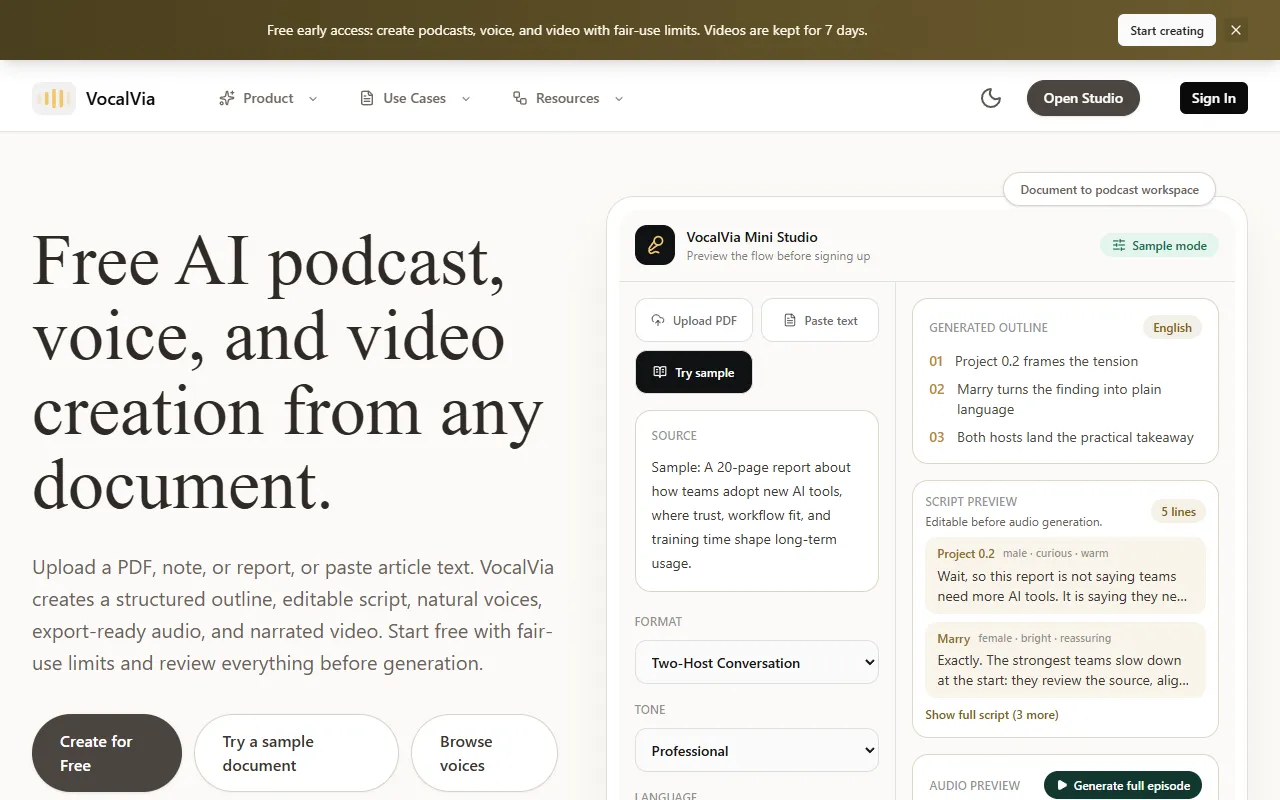Click the VocalVia brand name
This screenshot has height=800, width=1280.
[120, 98]
